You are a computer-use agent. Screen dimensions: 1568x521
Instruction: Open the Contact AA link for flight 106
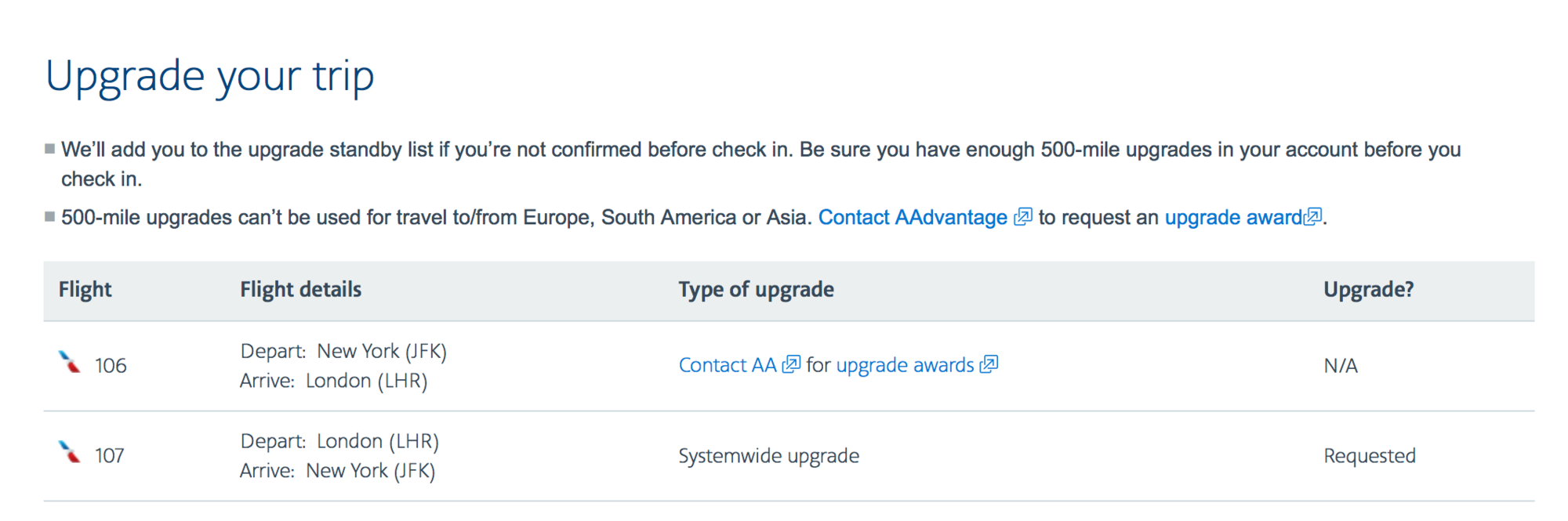[x=727, y=365]
